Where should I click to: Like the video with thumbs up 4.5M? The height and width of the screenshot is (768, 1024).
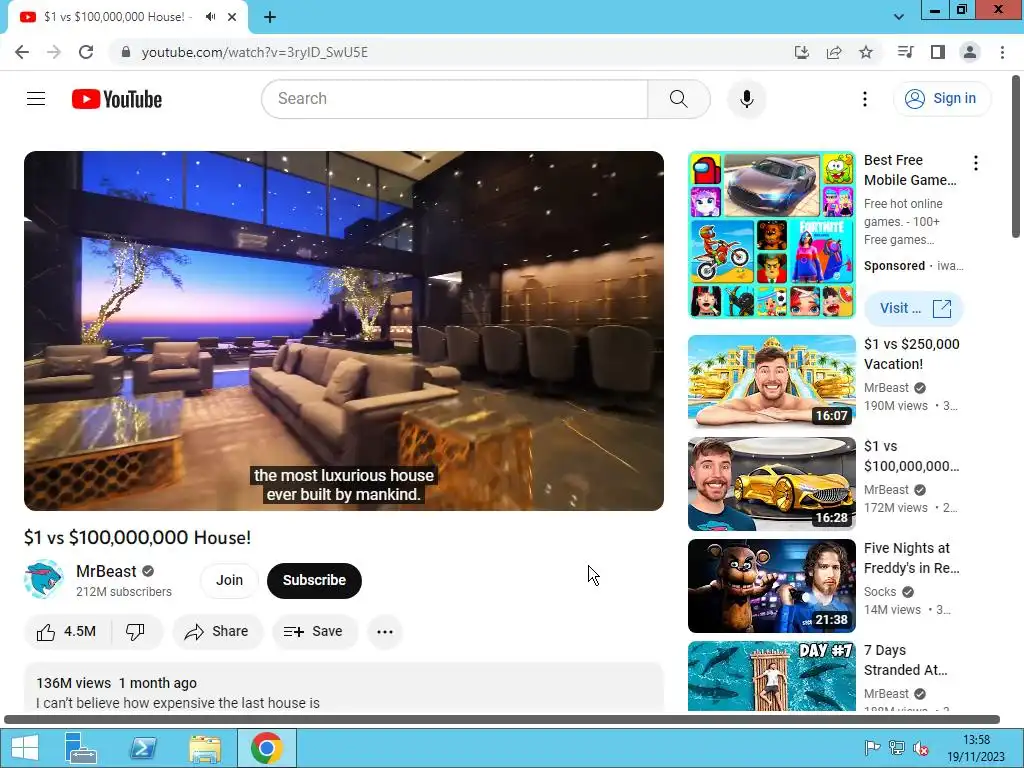pyautogui.click(x=67, y=632)
